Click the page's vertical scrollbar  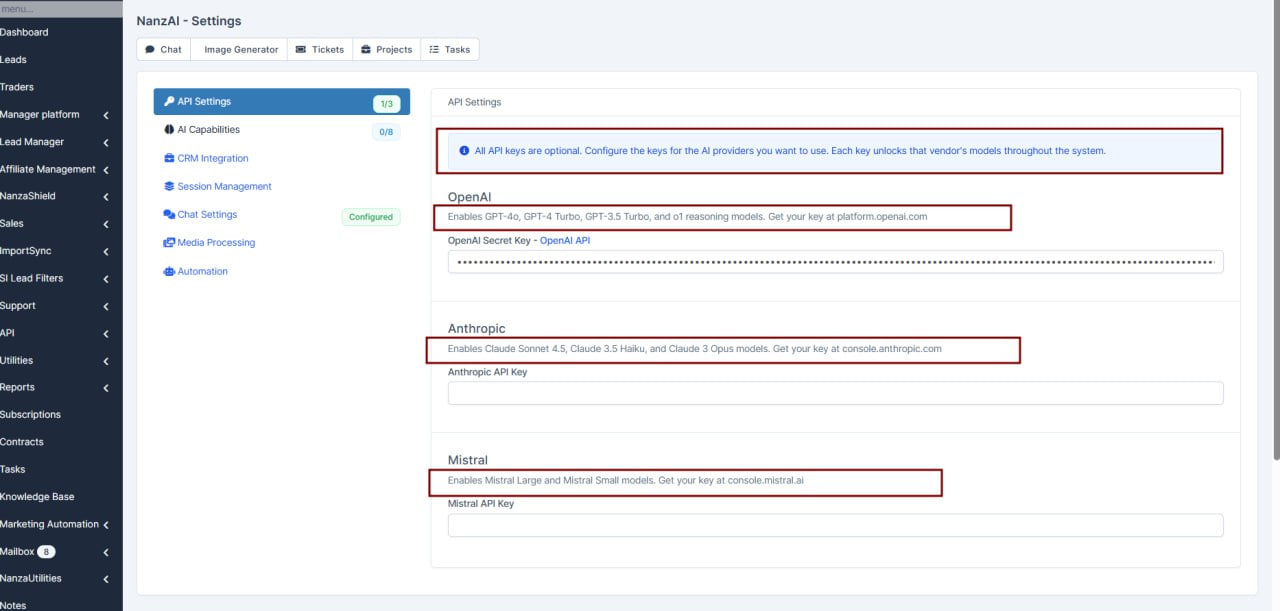(1274, 230)
